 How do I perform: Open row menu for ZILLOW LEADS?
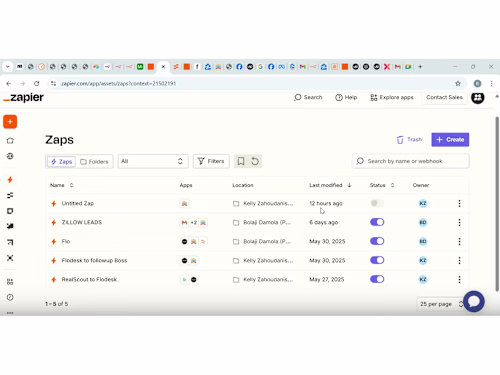pos(459,222)
